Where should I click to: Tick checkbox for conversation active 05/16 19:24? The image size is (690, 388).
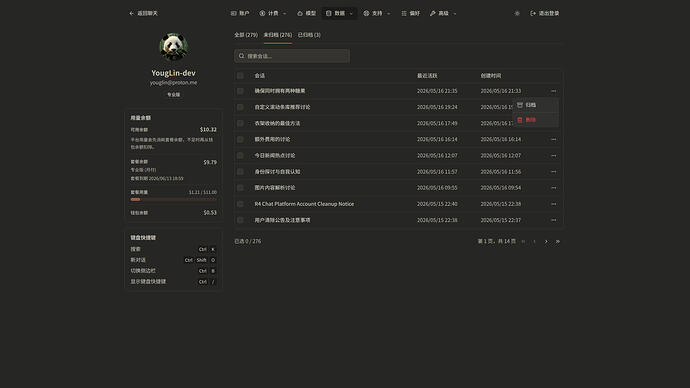point(240,107)
